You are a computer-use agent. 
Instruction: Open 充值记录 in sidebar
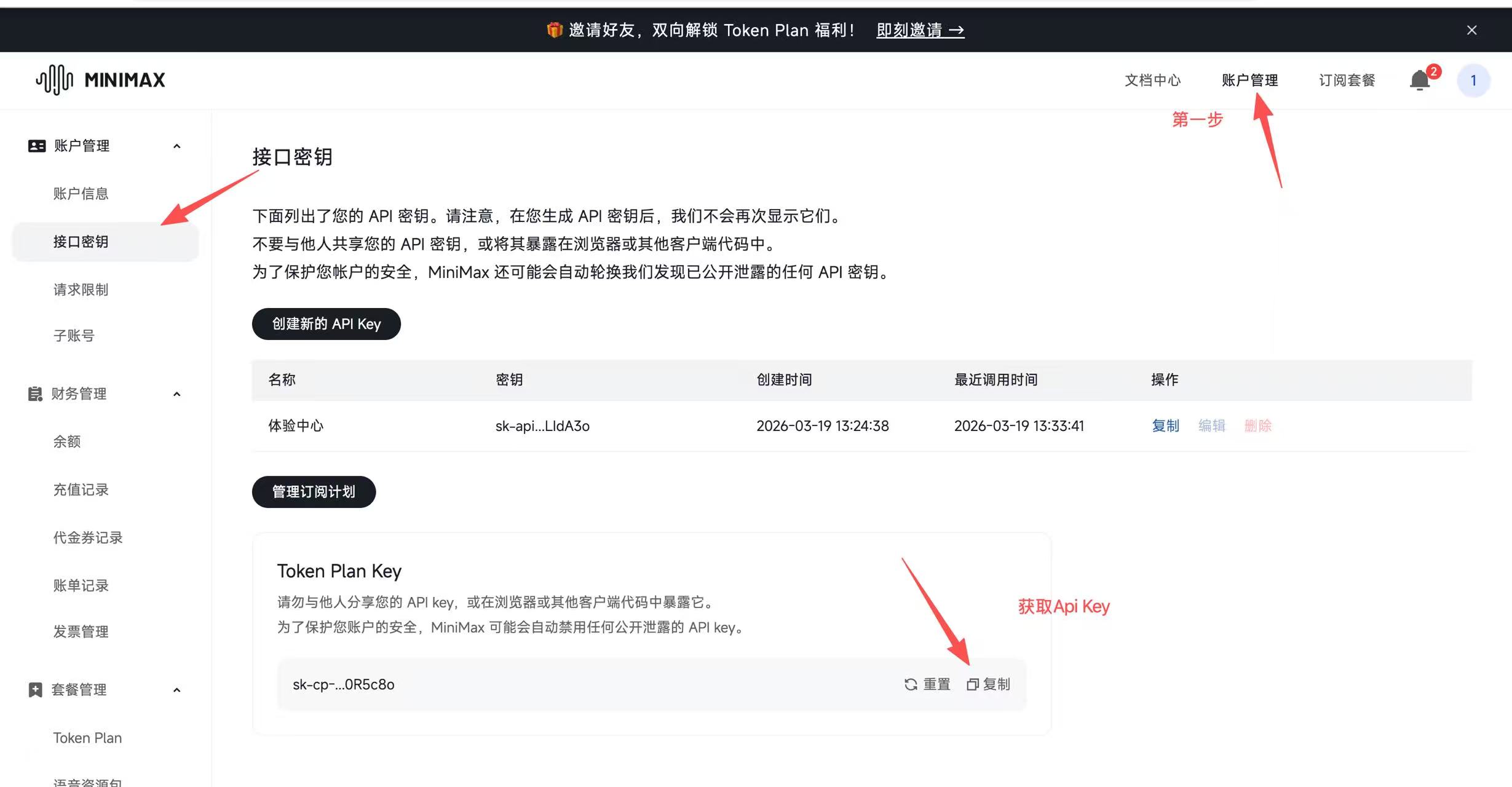81,489
